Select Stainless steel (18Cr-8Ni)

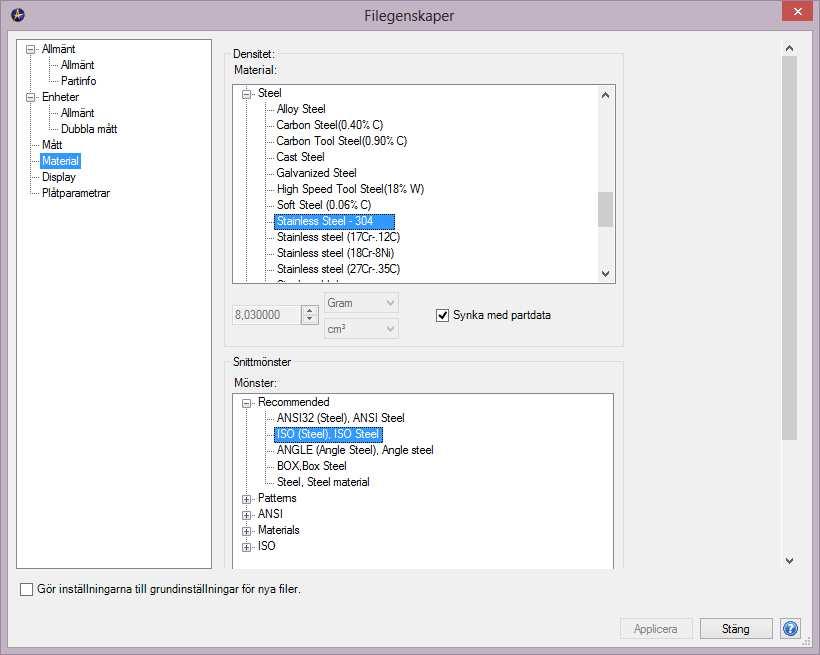pos(335,253)
